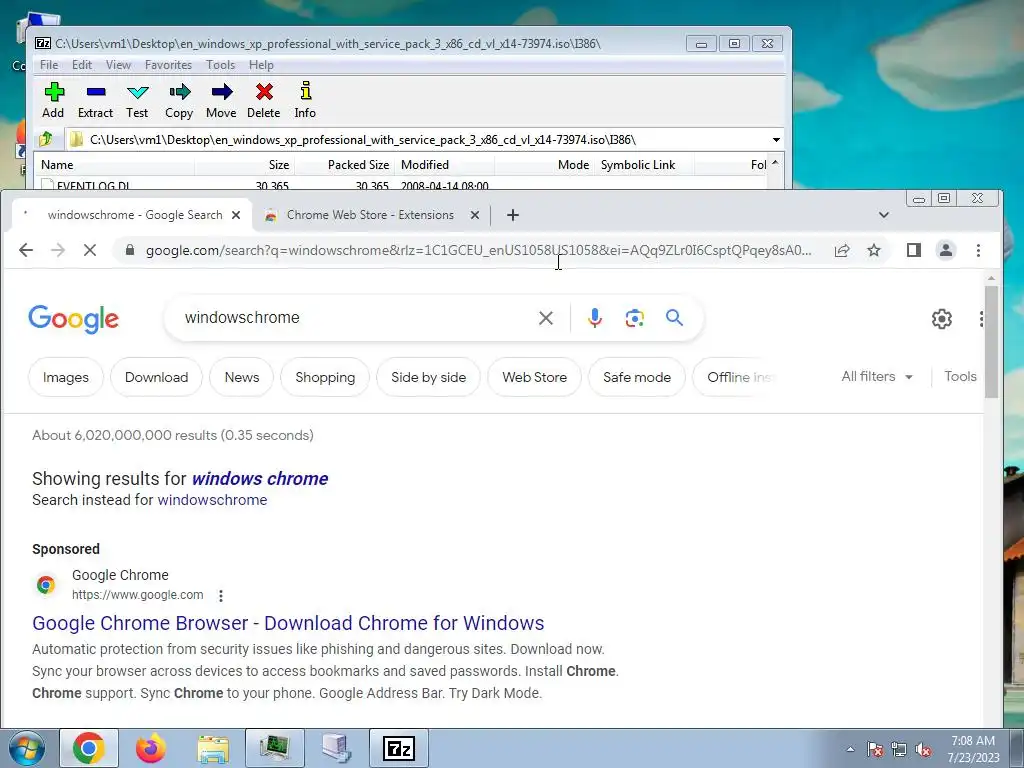Open the 7-Zip Tools menu
This screenshot has width=1024, height=768.
coord(220,65)
